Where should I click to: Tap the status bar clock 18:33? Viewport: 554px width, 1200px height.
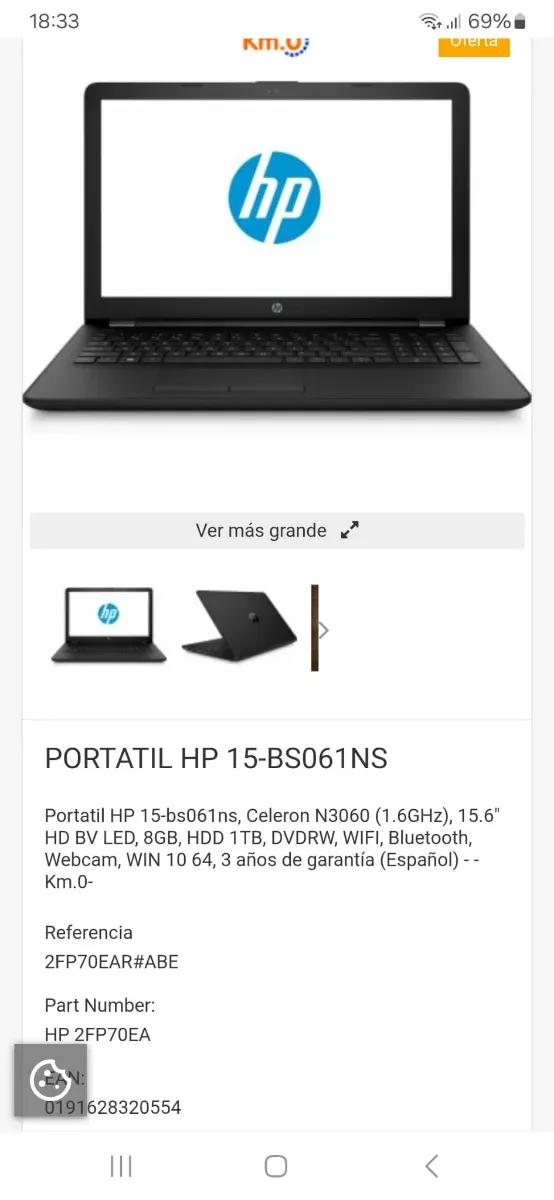click(54, 21)
